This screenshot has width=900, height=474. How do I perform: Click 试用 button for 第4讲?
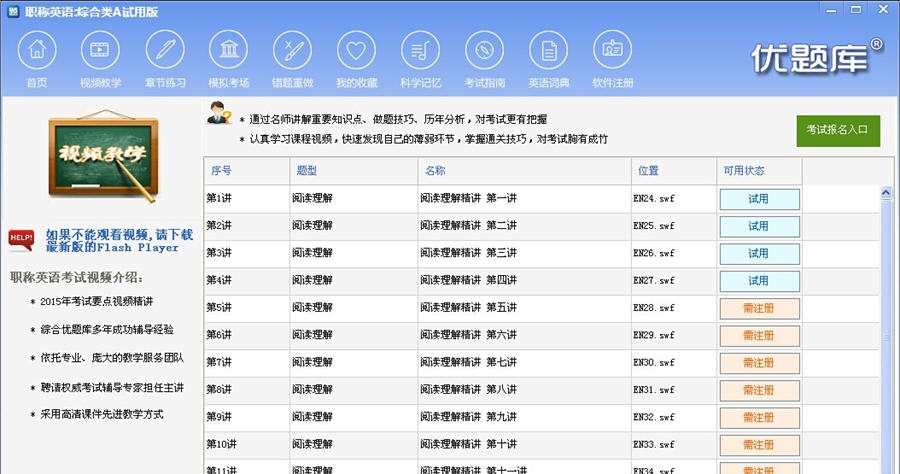[x=759, y=281]
